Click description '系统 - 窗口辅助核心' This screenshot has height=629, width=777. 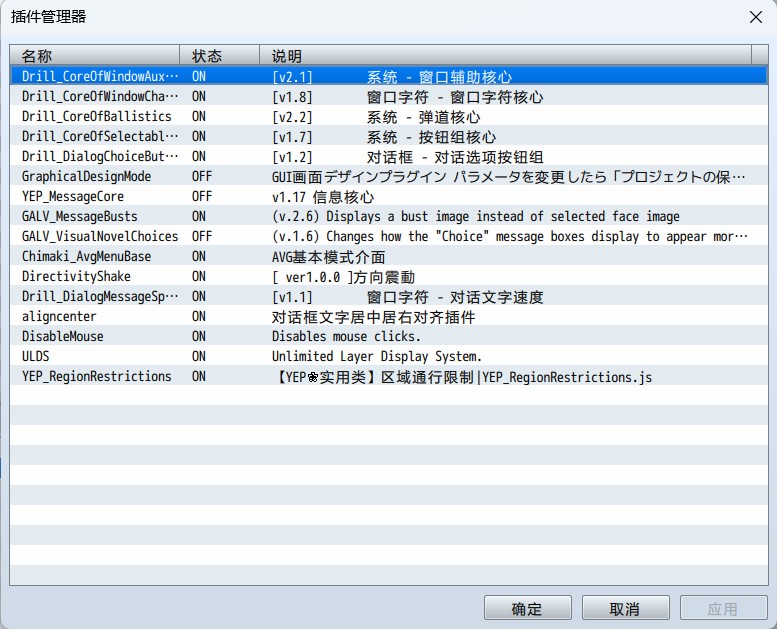click(x=439, y=77)
